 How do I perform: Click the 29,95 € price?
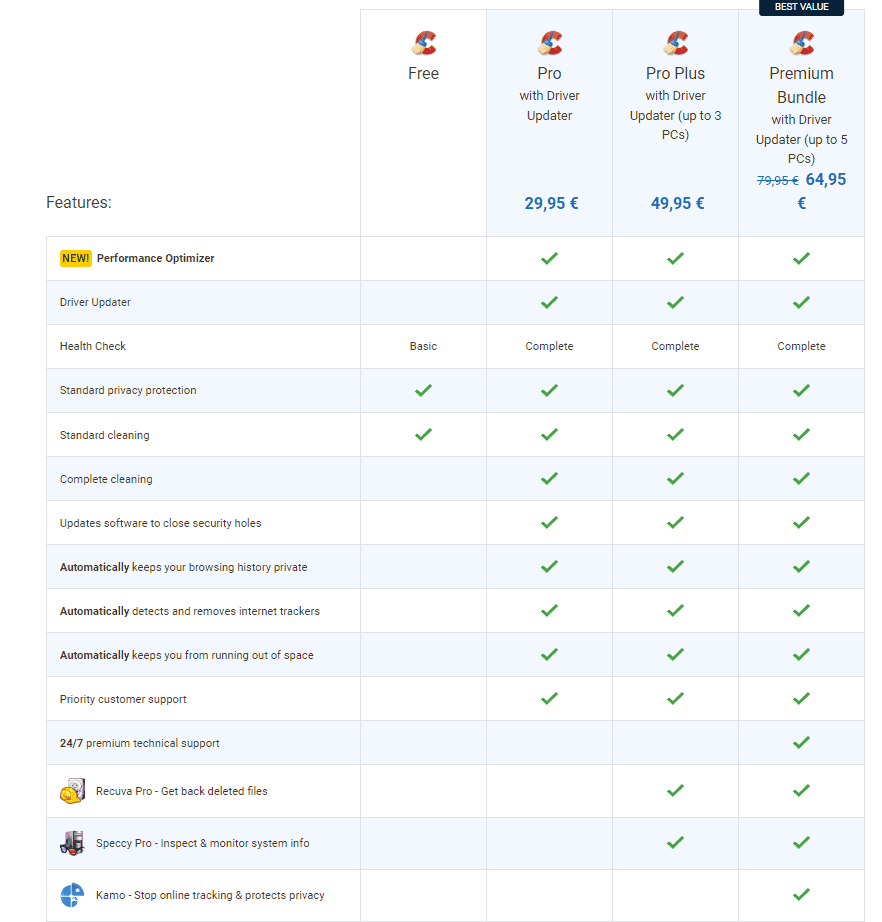[551, 203]
